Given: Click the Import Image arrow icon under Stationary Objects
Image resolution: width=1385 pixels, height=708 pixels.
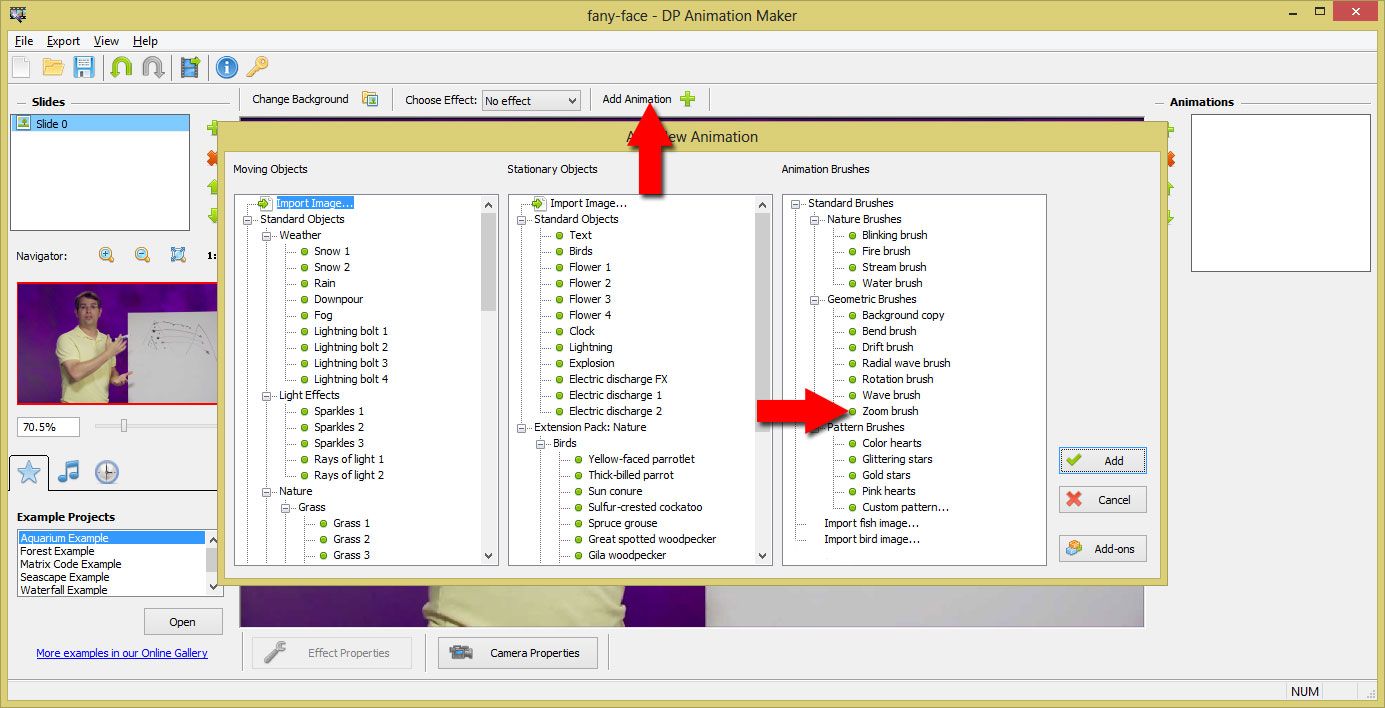Looking at the screenshot, I should click(x=539, y=203).
